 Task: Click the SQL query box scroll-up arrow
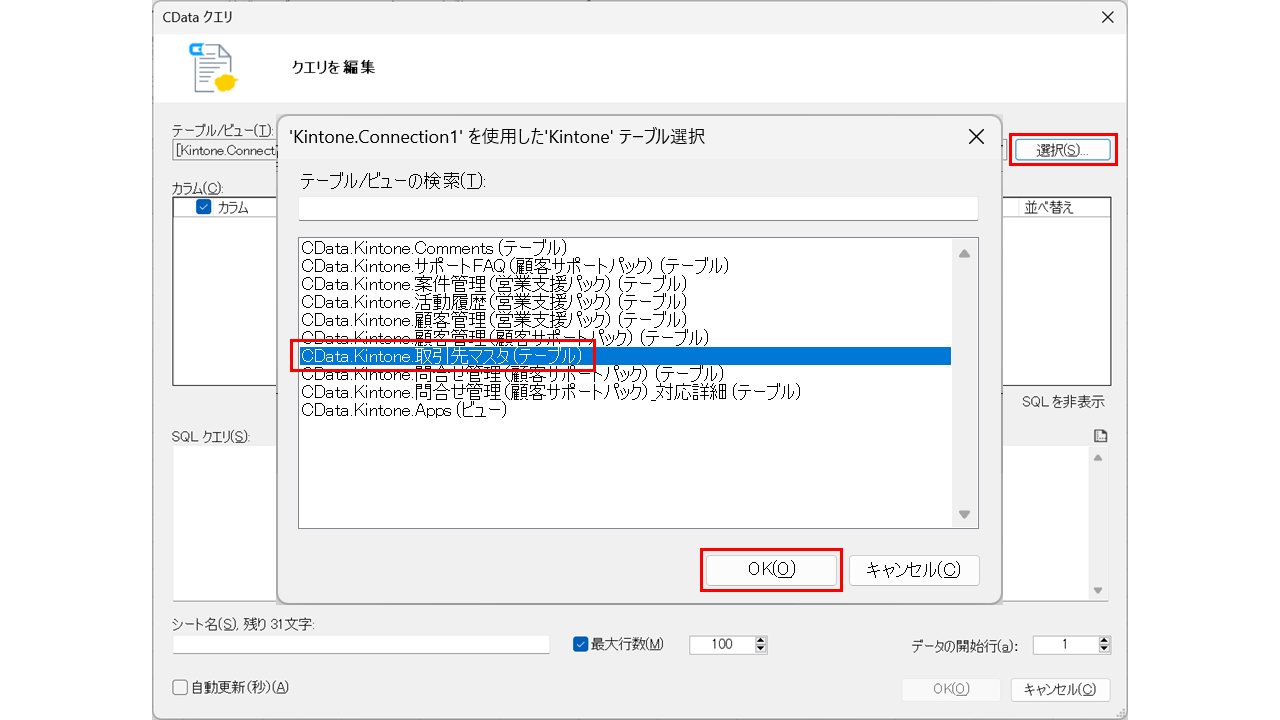click(1098, 458)
